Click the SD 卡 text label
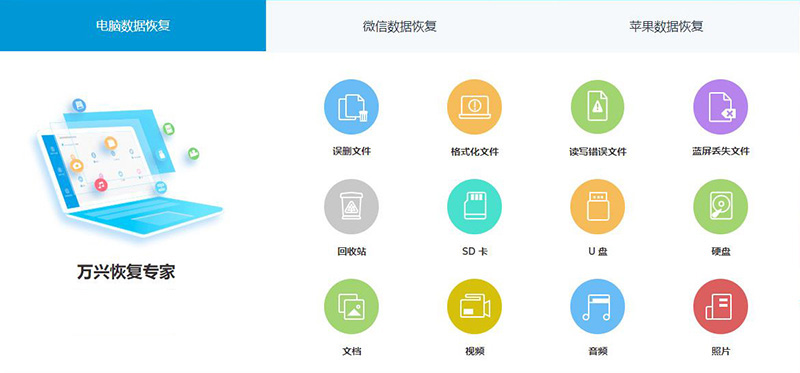The image size is (800, 373). click(474, 251)
